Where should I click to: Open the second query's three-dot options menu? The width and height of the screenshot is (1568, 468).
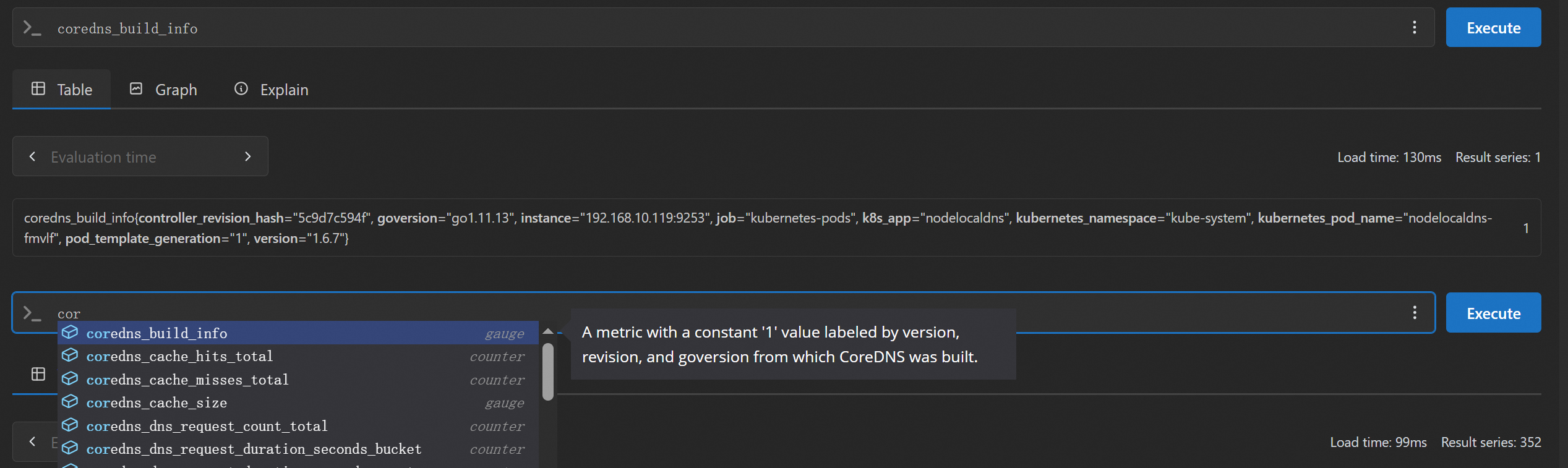click(1414, 313)
